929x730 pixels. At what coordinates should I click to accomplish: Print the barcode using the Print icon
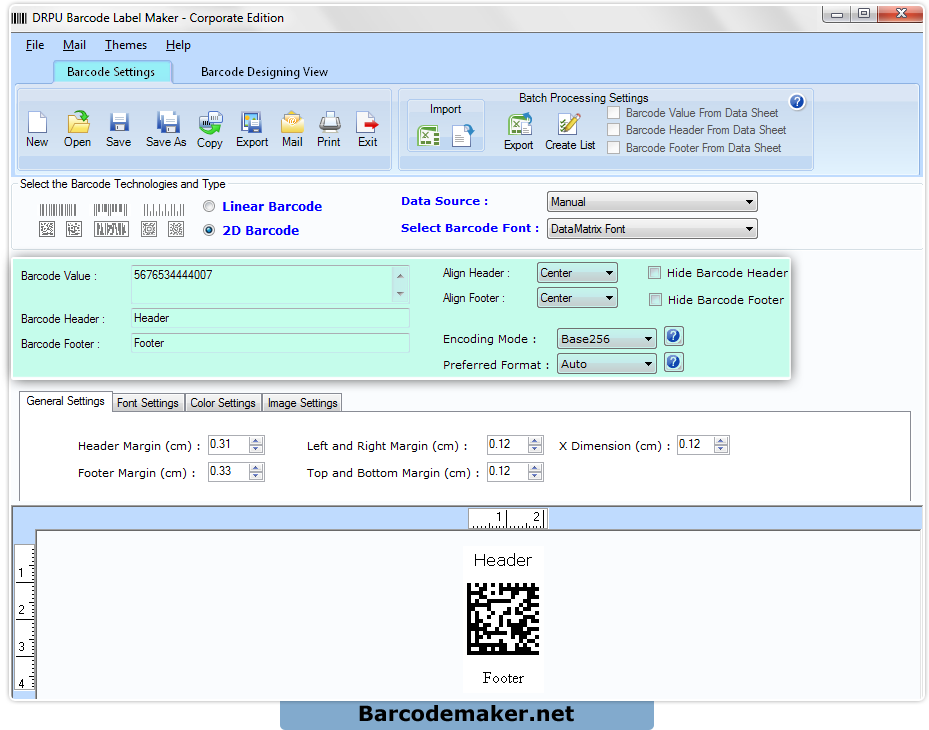pos(329,123)
